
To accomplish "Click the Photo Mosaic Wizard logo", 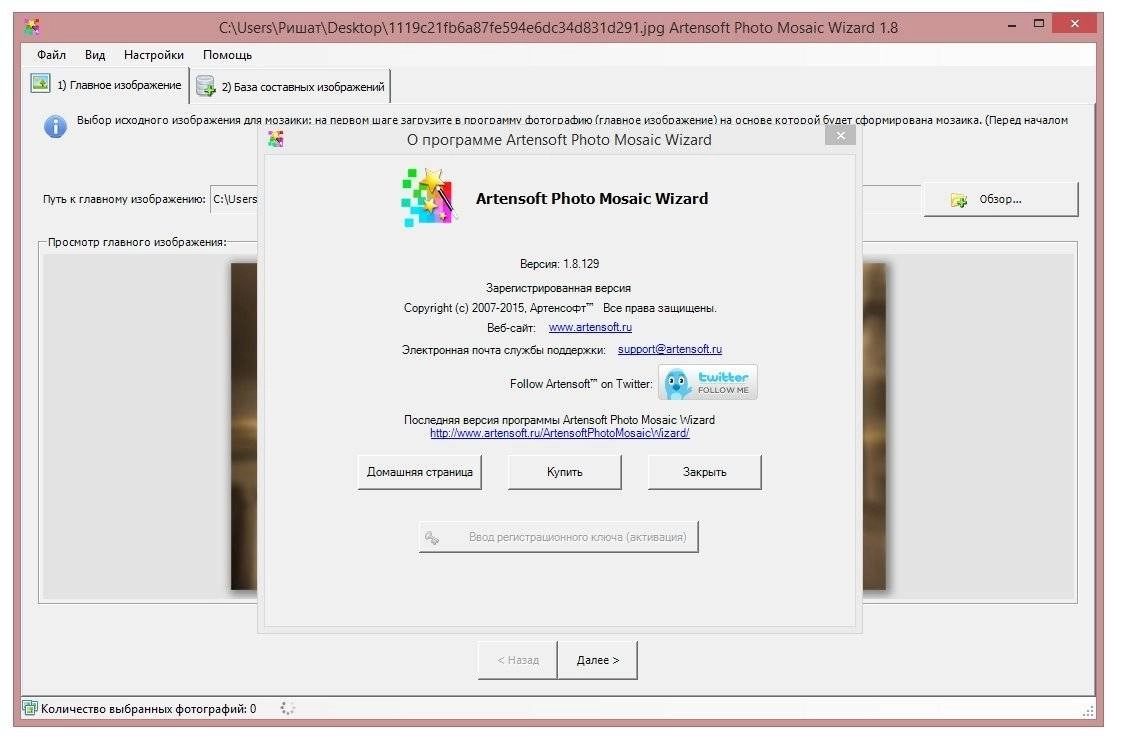I will click(x=428, y=197).
